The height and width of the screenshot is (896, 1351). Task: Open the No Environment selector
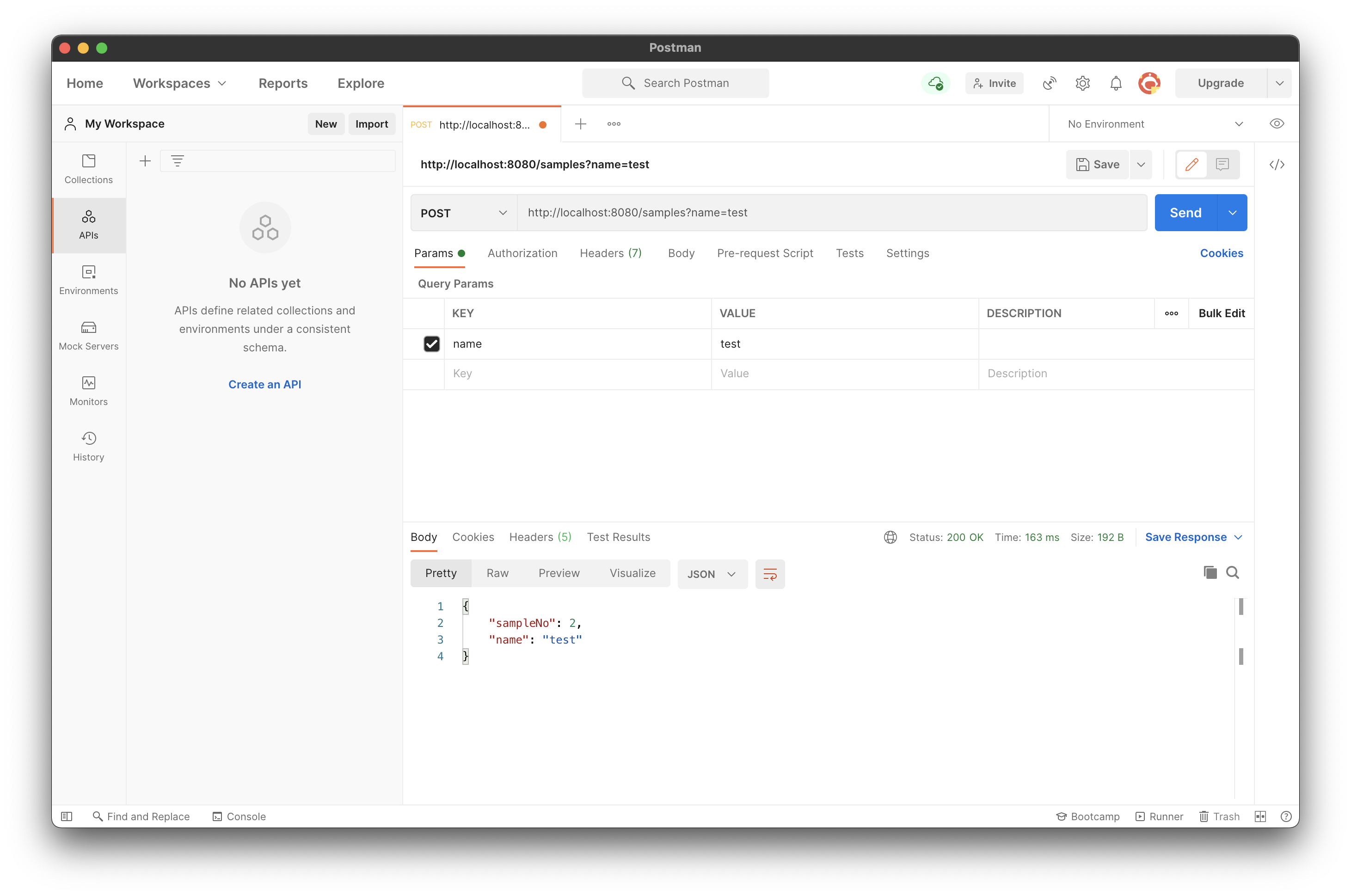[x=1154, y=124]
